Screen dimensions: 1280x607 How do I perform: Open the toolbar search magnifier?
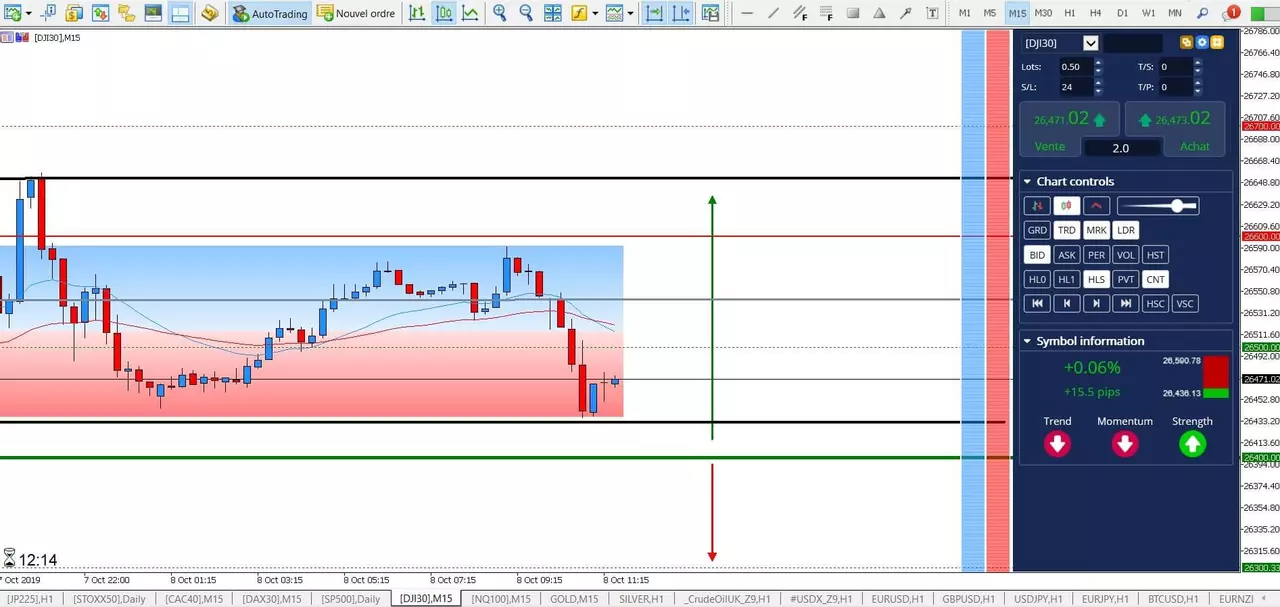tap(1202, 14)
